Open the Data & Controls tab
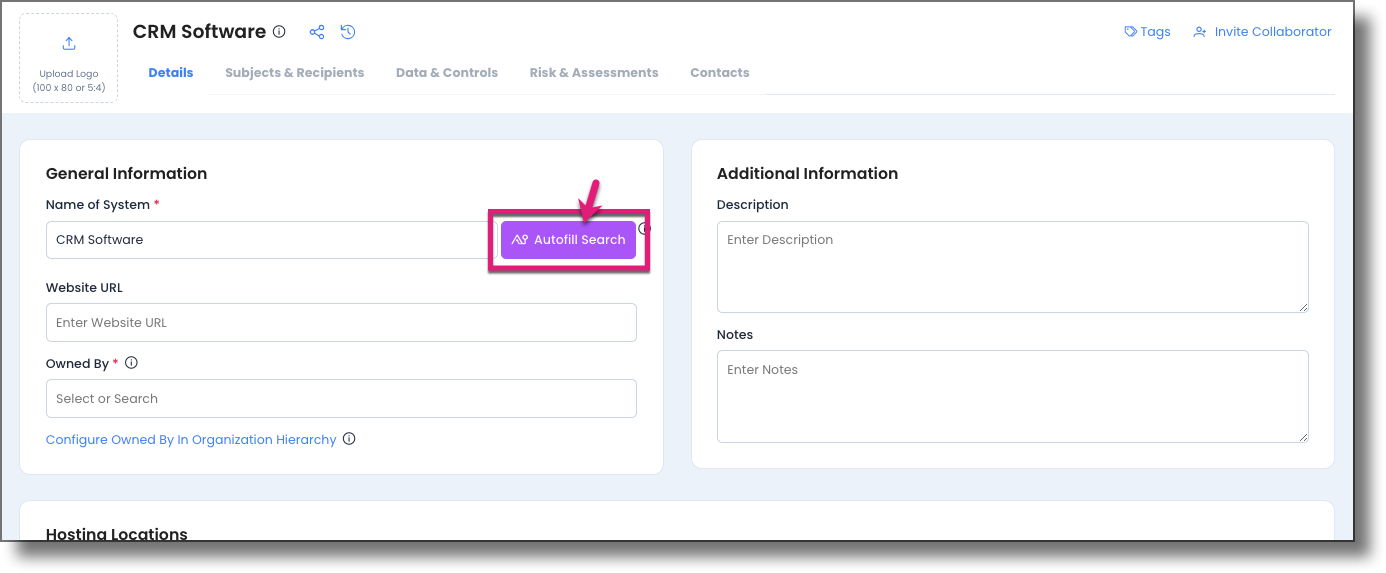1386x573 pixels. [447, 73]
